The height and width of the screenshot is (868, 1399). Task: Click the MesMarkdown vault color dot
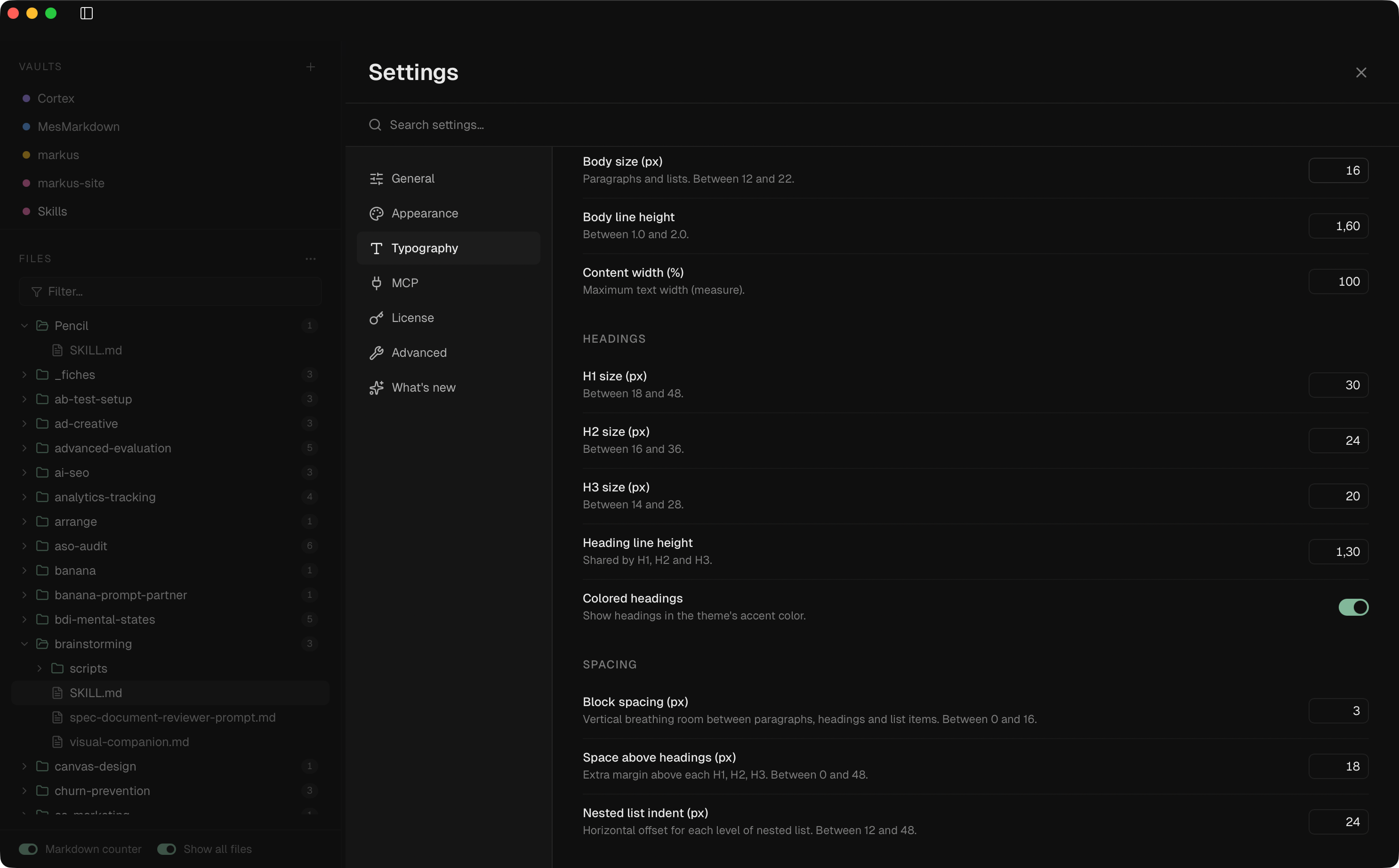(x=26, y=126)
